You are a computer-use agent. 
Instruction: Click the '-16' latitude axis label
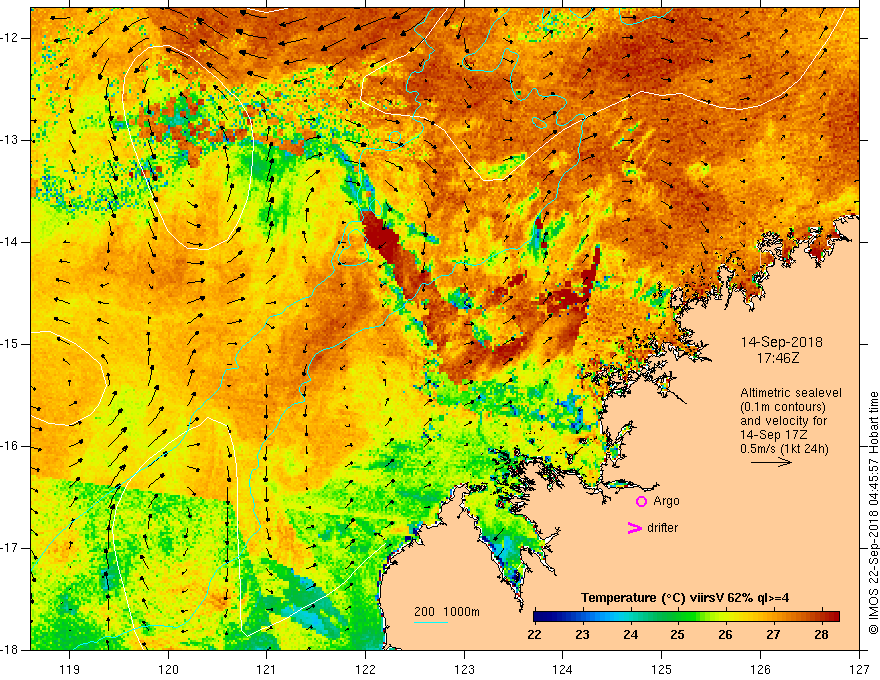click(10, 446)
